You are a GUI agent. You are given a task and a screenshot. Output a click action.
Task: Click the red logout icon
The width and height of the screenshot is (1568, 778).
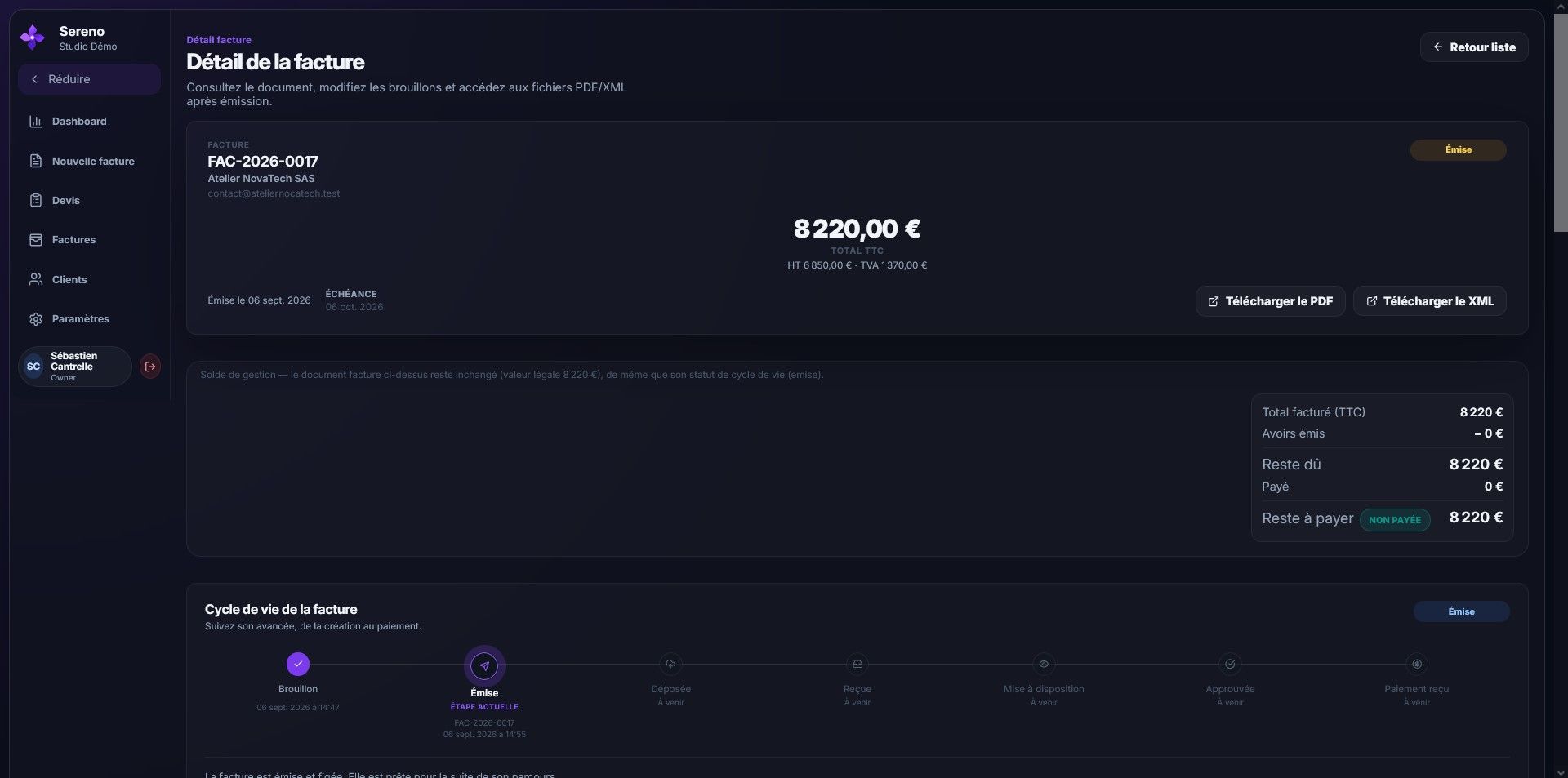tap(150, 367)
